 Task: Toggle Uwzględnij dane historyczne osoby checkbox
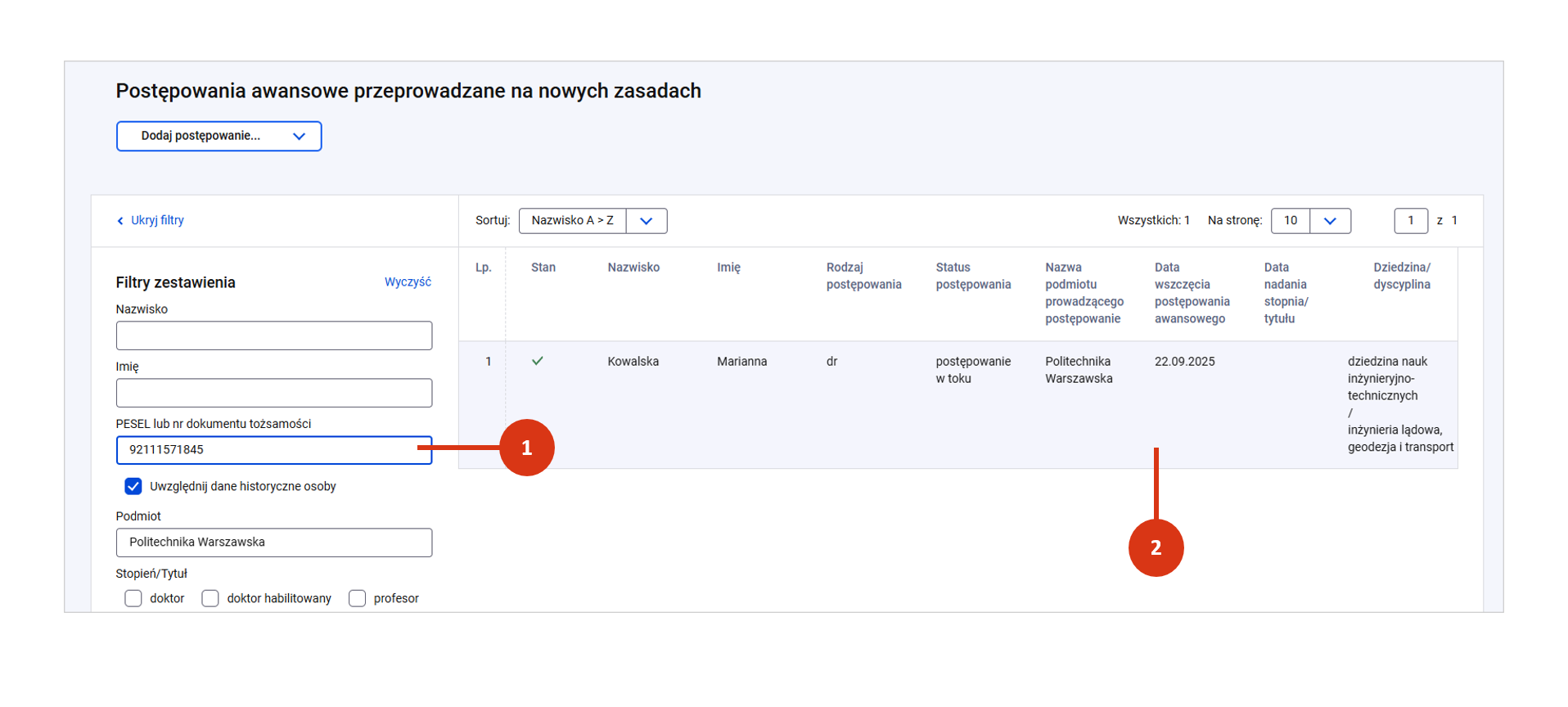133,486
